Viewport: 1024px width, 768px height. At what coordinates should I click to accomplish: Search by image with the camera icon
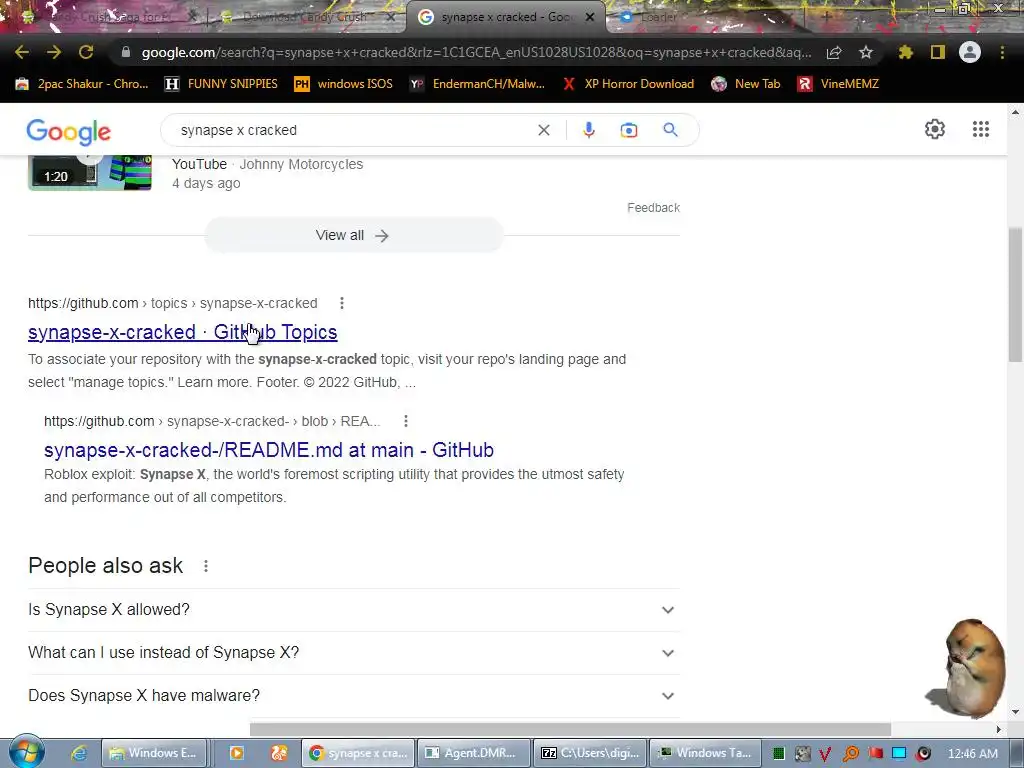tap(629, 130)
